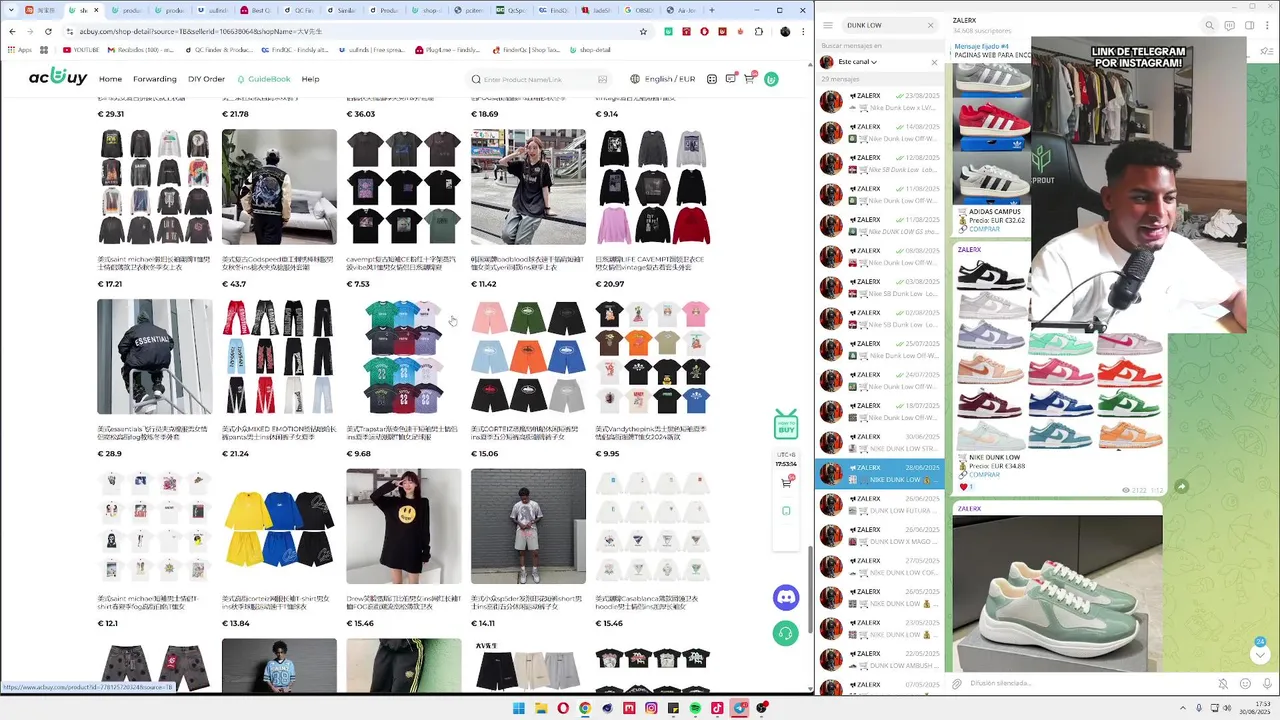Open the Windows Start menu
This screenshot has width=1280, height=720.
518,708
